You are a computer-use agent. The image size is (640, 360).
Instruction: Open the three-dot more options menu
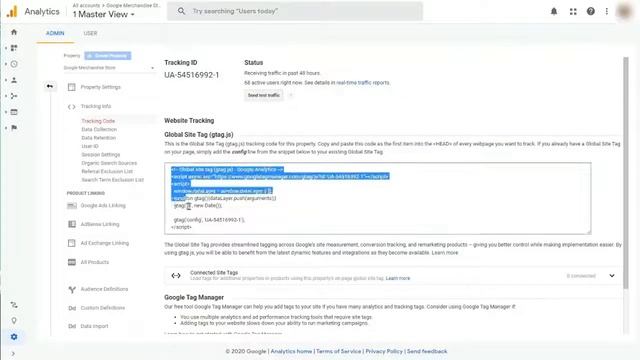(x=607, y=11)
